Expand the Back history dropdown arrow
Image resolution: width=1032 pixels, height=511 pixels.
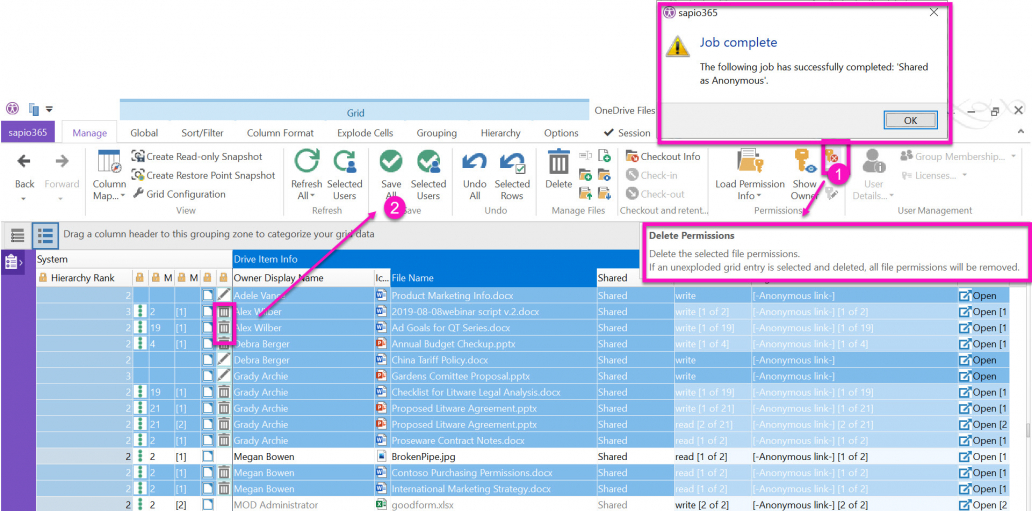[24, 198]
